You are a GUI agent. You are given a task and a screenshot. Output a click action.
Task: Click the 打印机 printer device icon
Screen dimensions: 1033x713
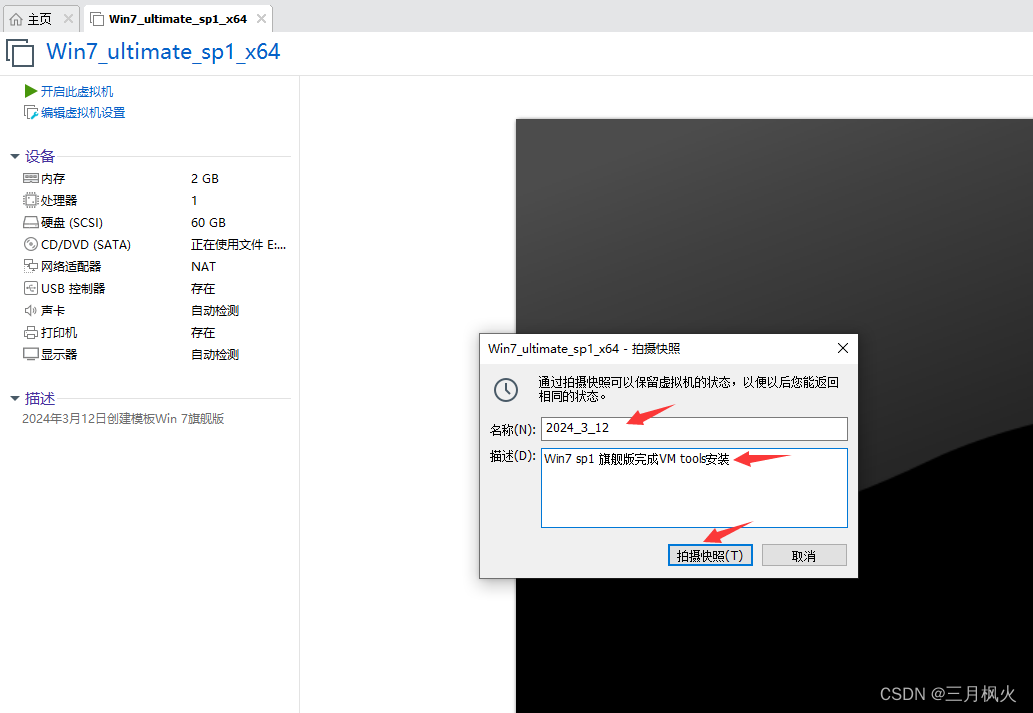tap(32, 332)
